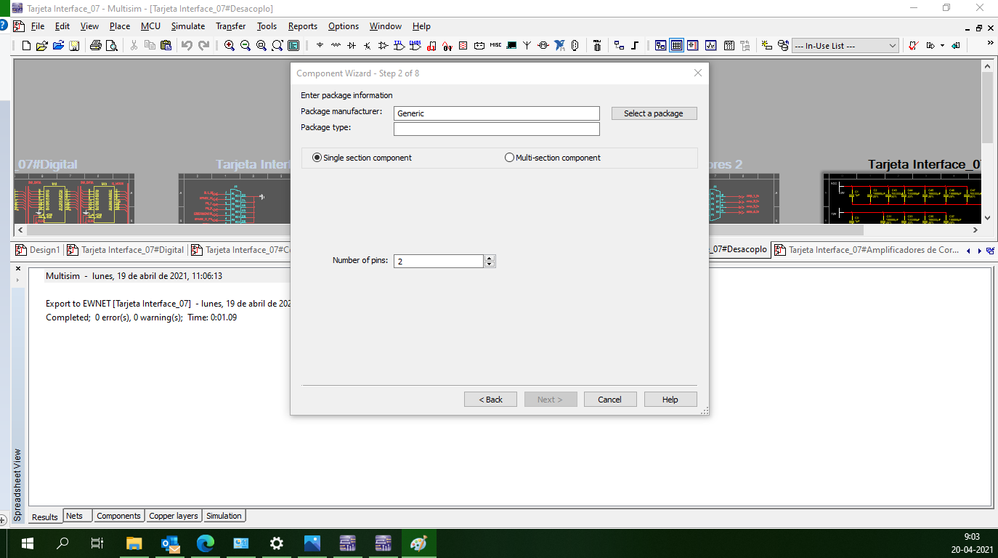Undo the last action with the undo arrow
The height and width of the screenshot is (558, 998).
click(186, 45)
